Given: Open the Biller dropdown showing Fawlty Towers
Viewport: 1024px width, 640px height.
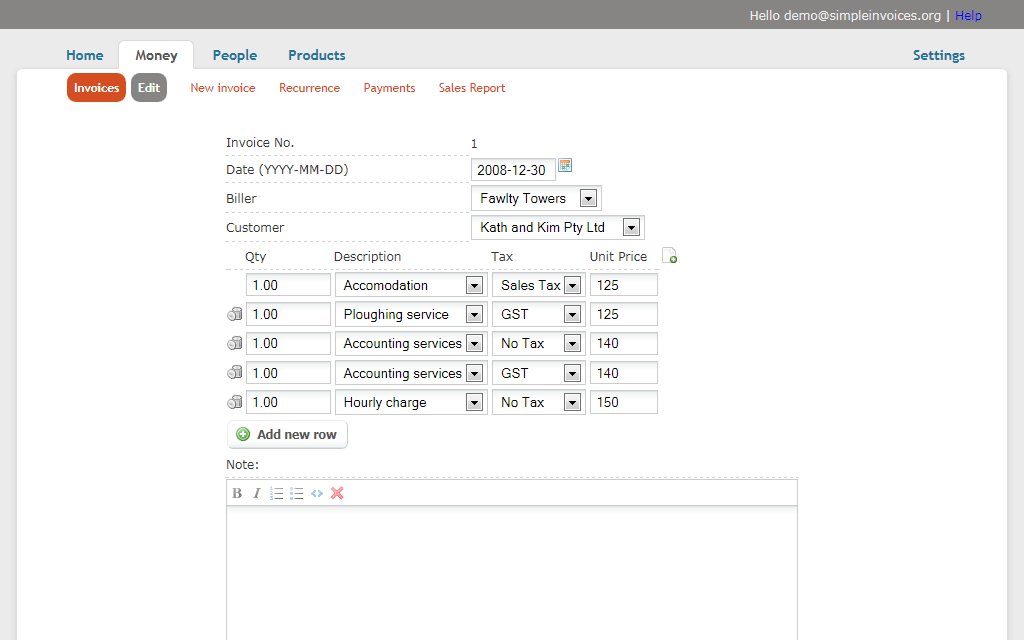Looking at the screenshot, I should pos(588,197).
